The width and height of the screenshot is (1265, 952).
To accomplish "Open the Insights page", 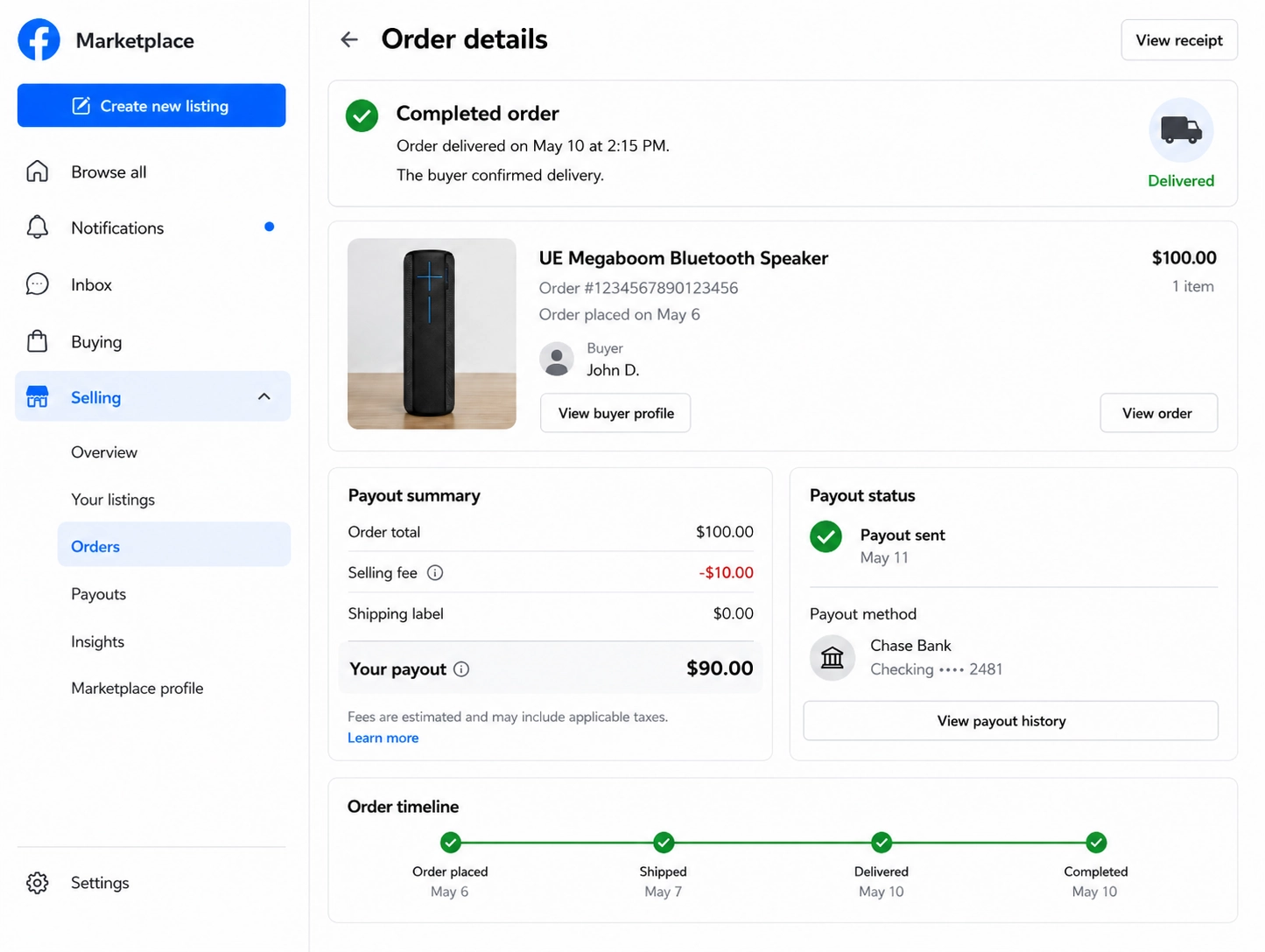I will pyautogui.click(x=97, y=641).
